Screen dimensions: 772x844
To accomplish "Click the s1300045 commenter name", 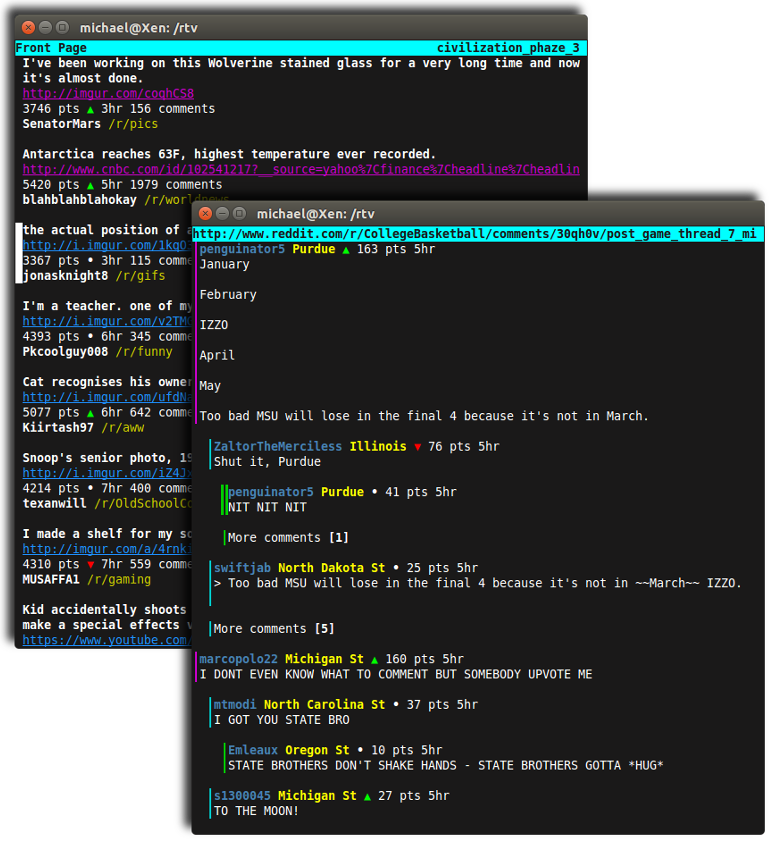I will click(242, 796).
